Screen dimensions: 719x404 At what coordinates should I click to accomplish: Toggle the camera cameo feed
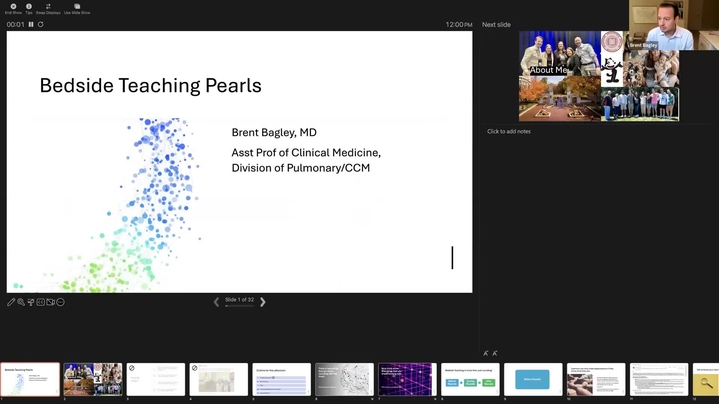(x=51, y=302)
